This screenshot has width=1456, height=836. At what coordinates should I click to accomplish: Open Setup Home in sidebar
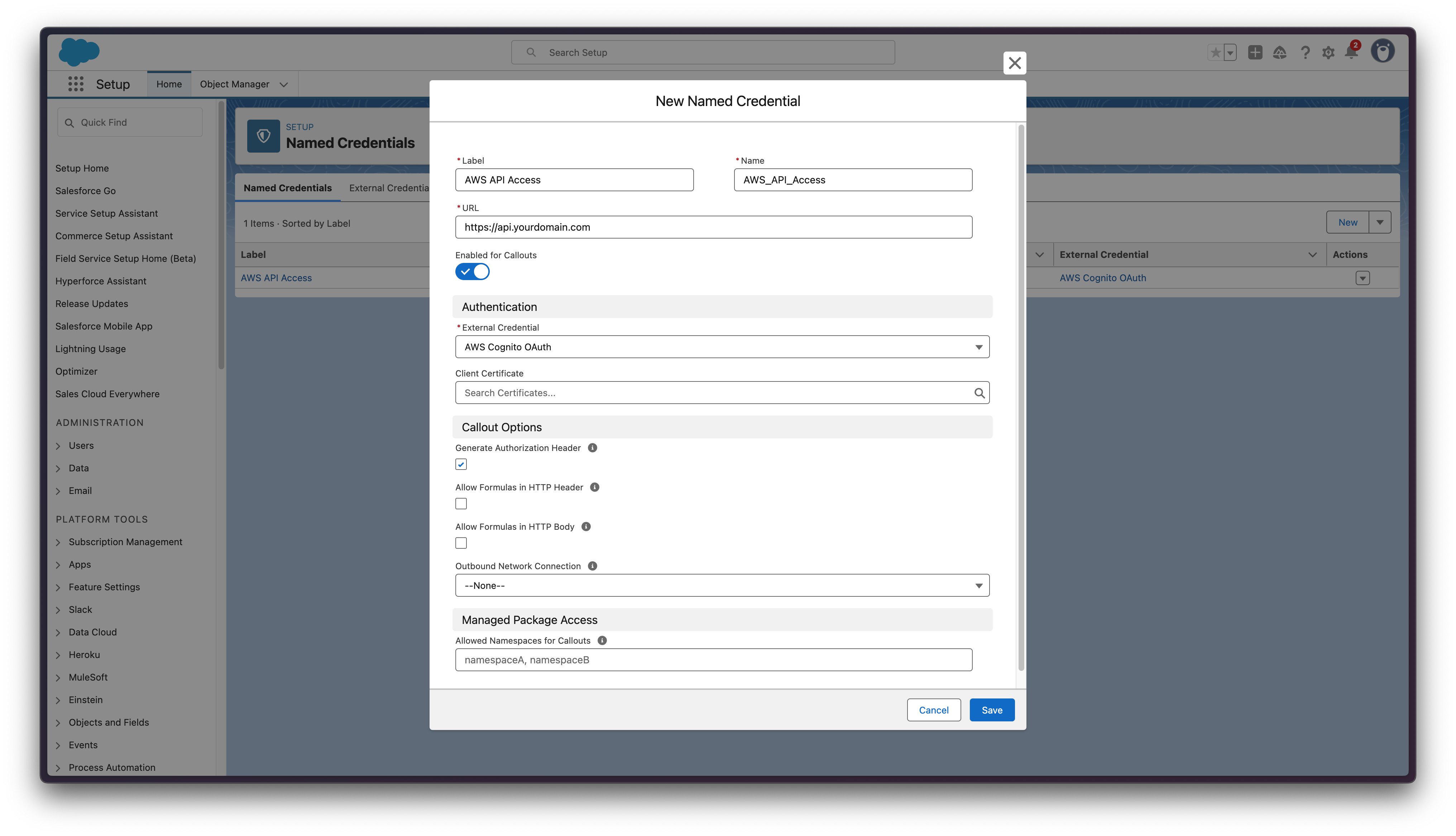[x=82, y=168]
